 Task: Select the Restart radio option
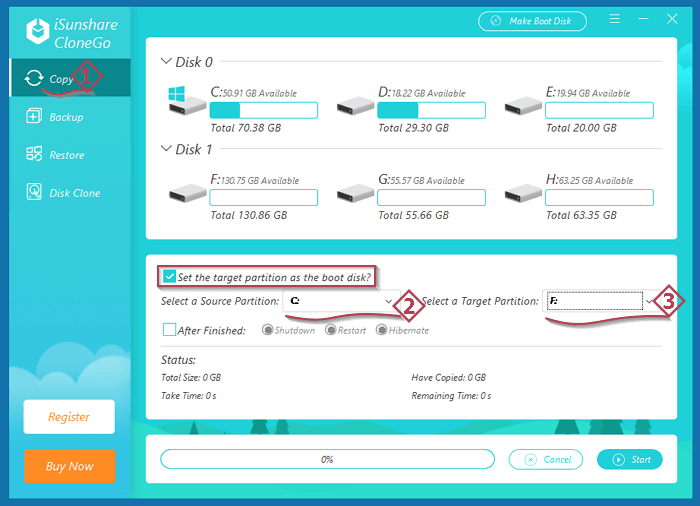point(330,330)
